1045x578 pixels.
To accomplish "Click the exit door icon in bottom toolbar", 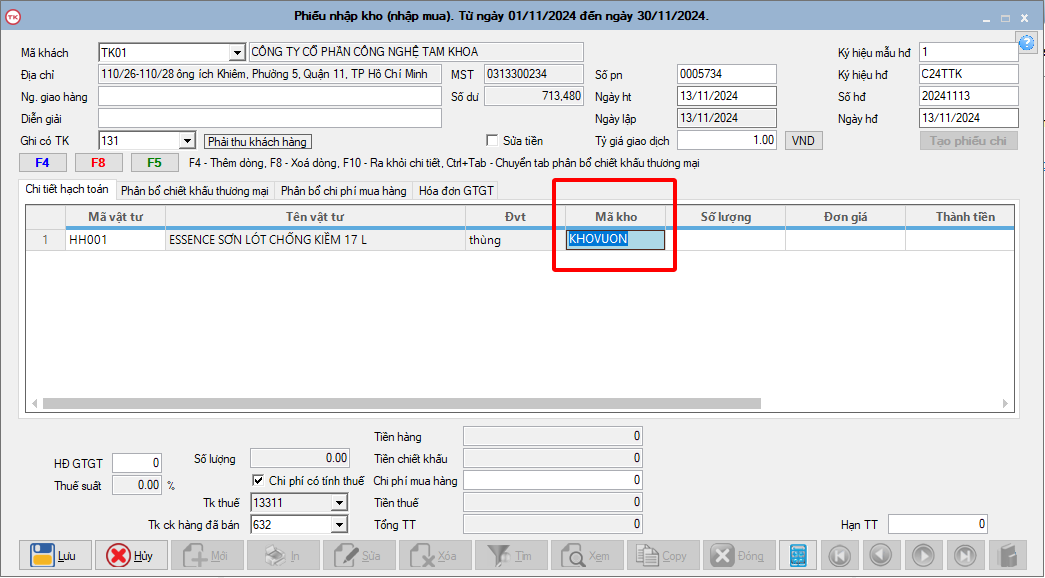I will [x=1007, y=556].
